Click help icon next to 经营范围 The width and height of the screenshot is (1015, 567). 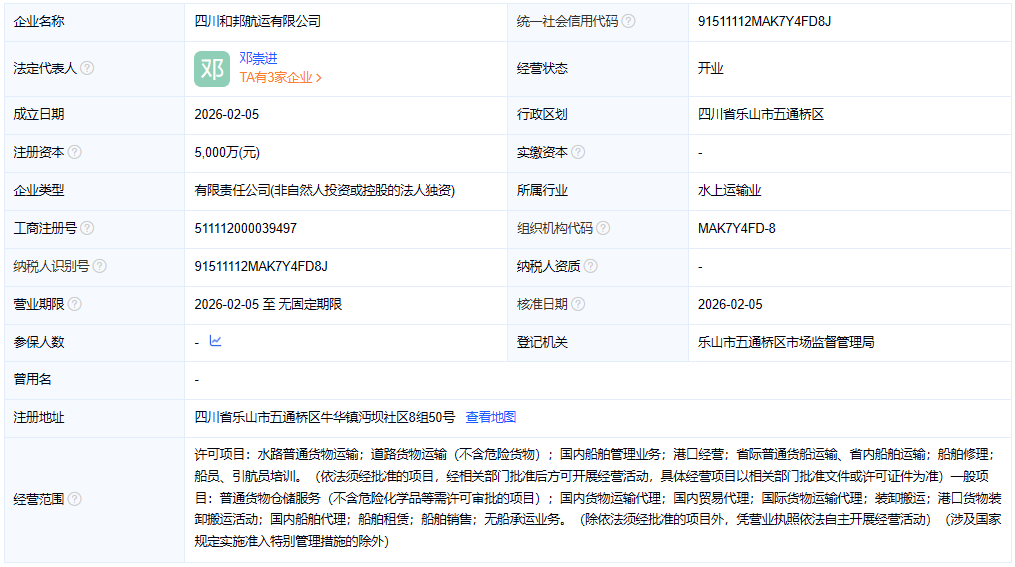75,499
